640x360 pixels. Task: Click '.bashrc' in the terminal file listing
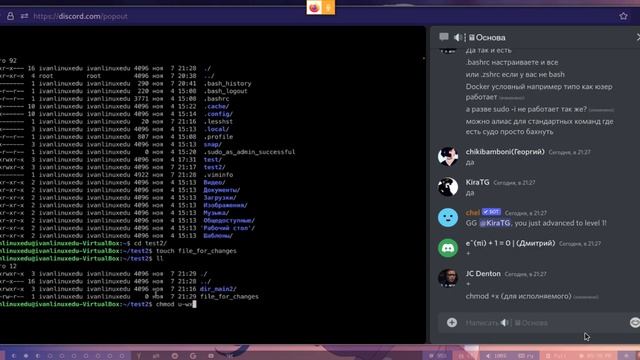(216, 99)
